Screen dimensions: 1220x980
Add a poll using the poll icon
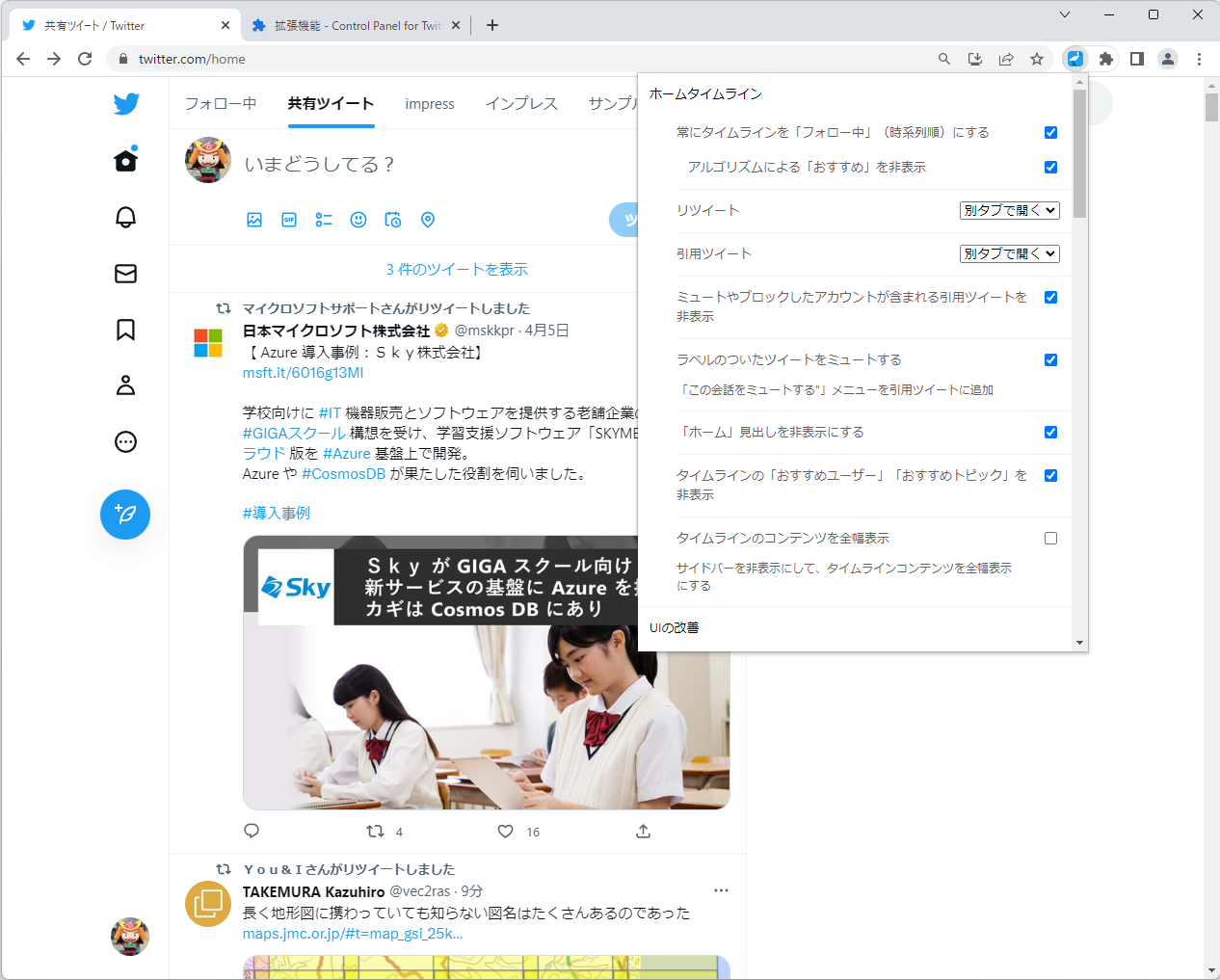(324, 220)
